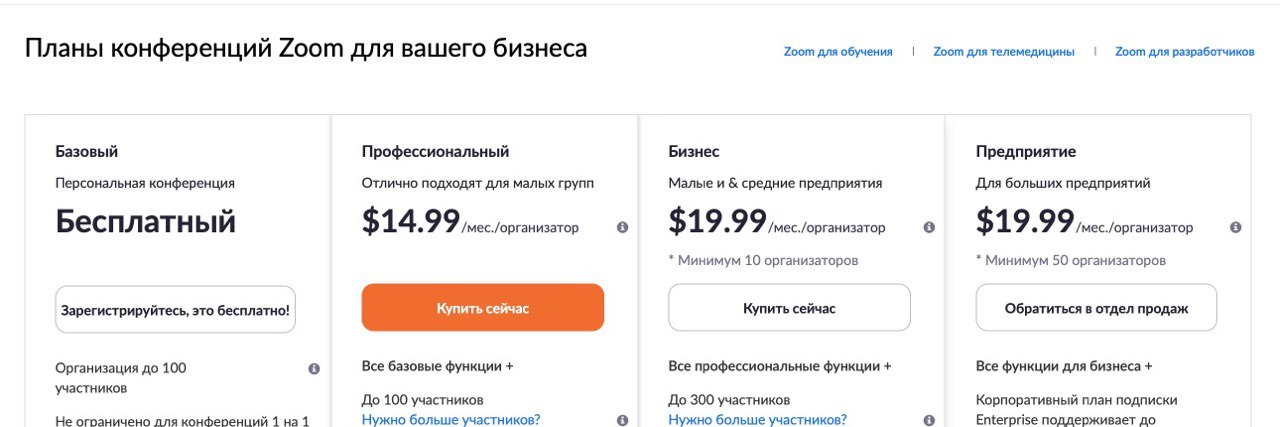Click Обратиться в отдел продаж button
Image resolution: width=1280 pixels, height=427 pixels.
pyautogui.click(x=1097, y=308)
